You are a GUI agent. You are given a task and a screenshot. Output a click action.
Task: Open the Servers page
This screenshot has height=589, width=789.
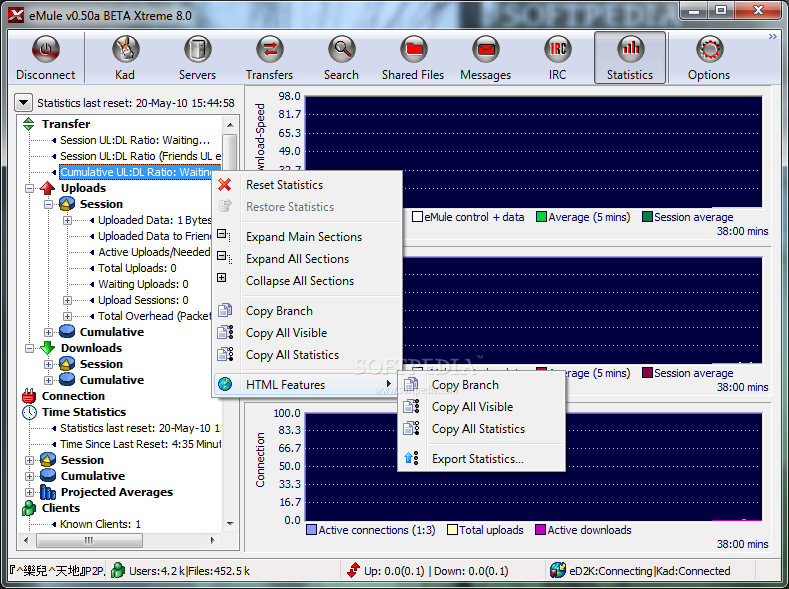click(x=197, y=58)
